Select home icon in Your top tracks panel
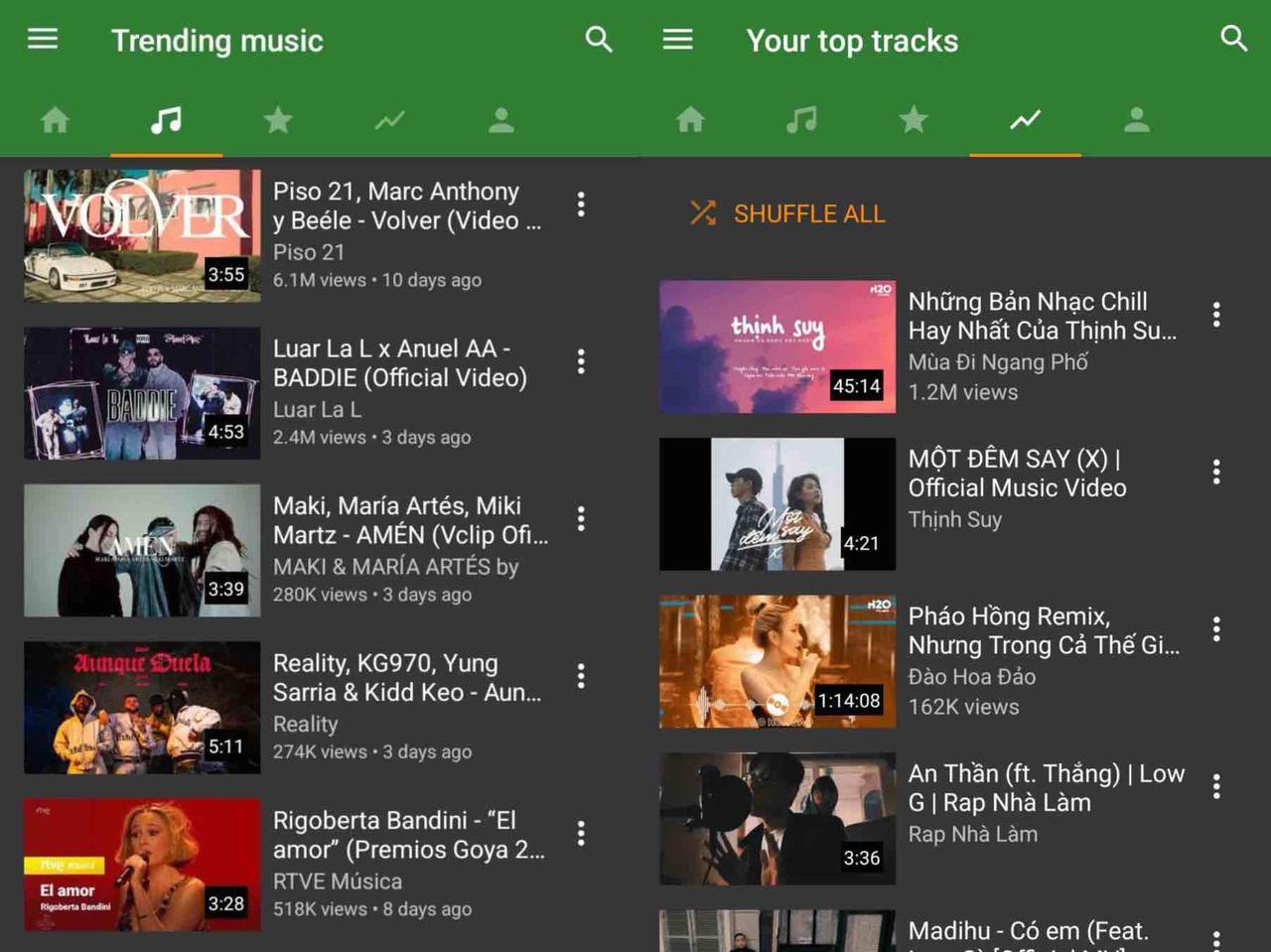The width and height of the screenshot is (1271, 952). (x=690, y=121)
